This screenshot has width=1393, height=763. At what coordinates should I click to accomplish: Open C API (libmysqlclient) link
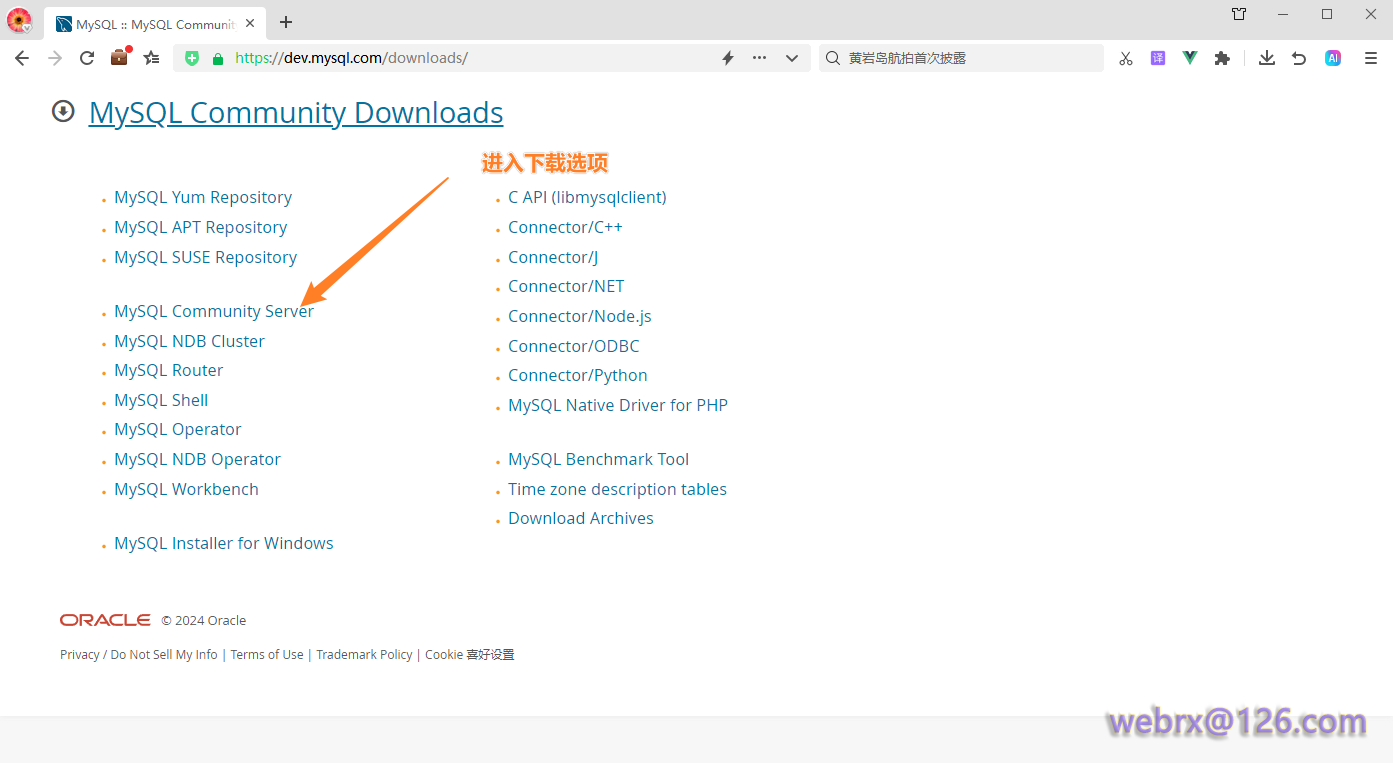tap(587, 198)
